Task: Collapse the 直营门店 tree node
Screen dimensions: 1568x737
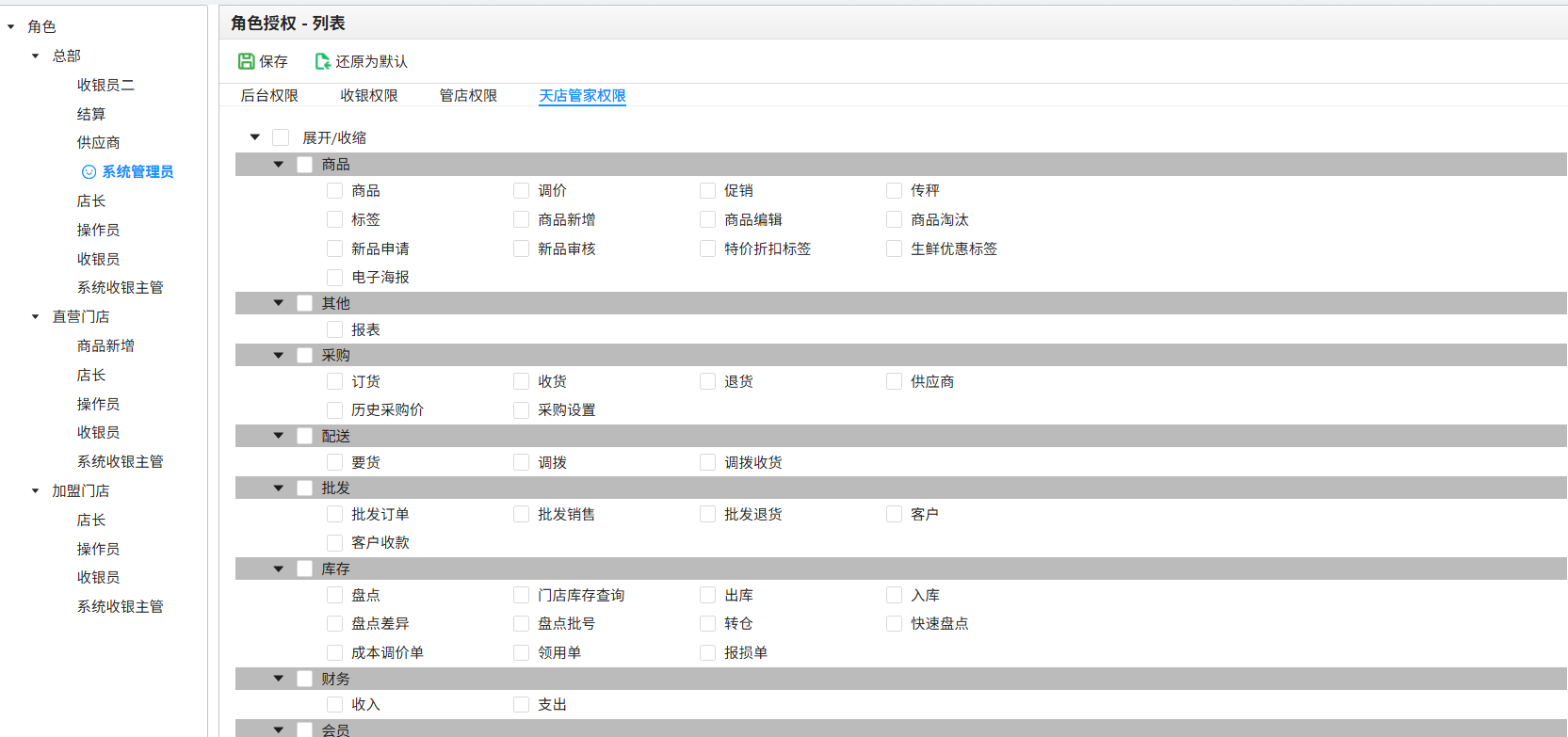Action: click(x=36, y=317)
